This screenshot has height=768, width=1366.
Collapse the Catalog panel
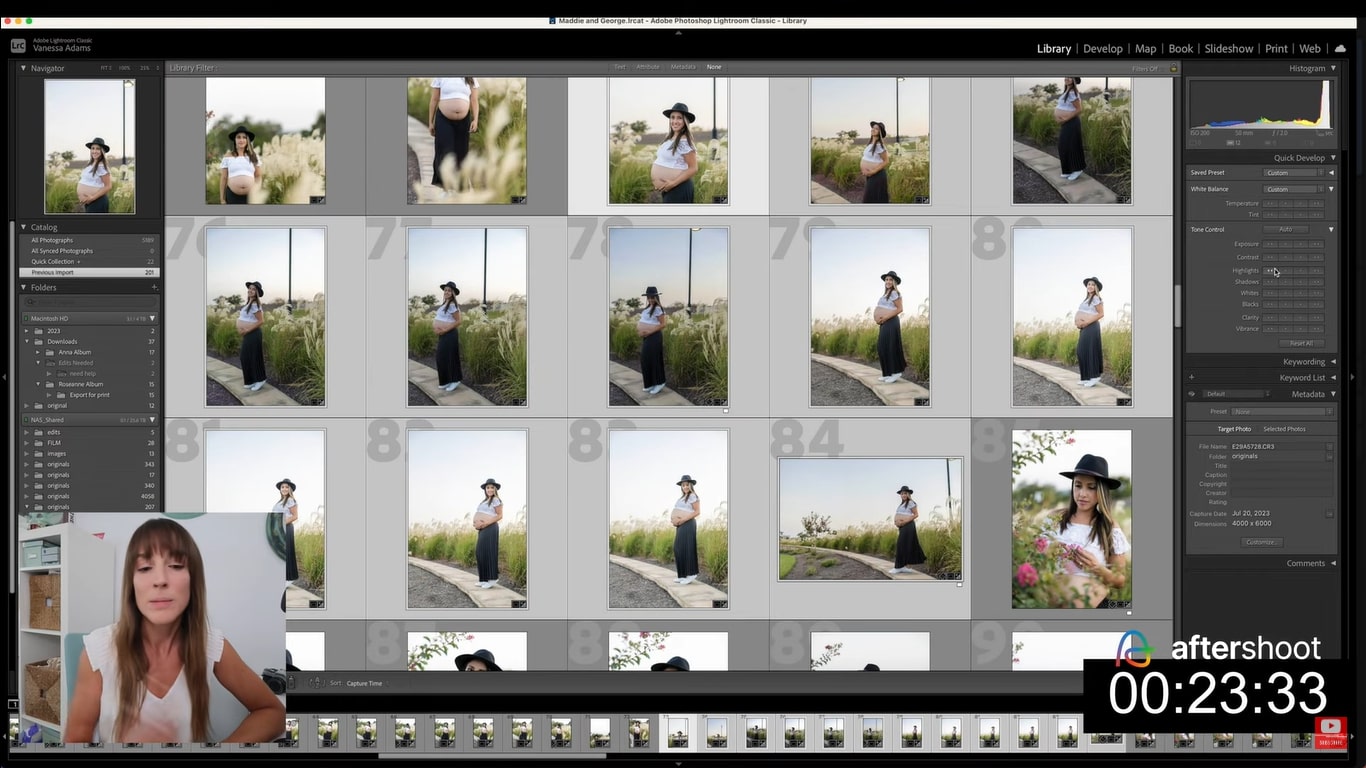24,227
